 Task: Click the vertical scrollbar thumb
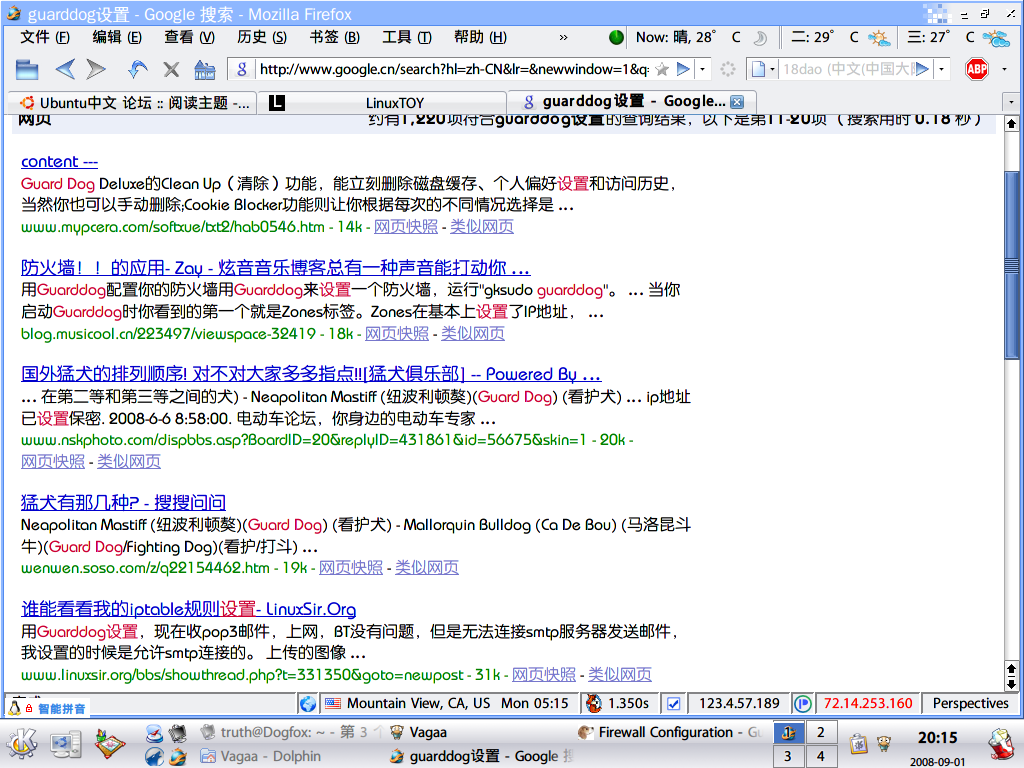point(1012,265)
